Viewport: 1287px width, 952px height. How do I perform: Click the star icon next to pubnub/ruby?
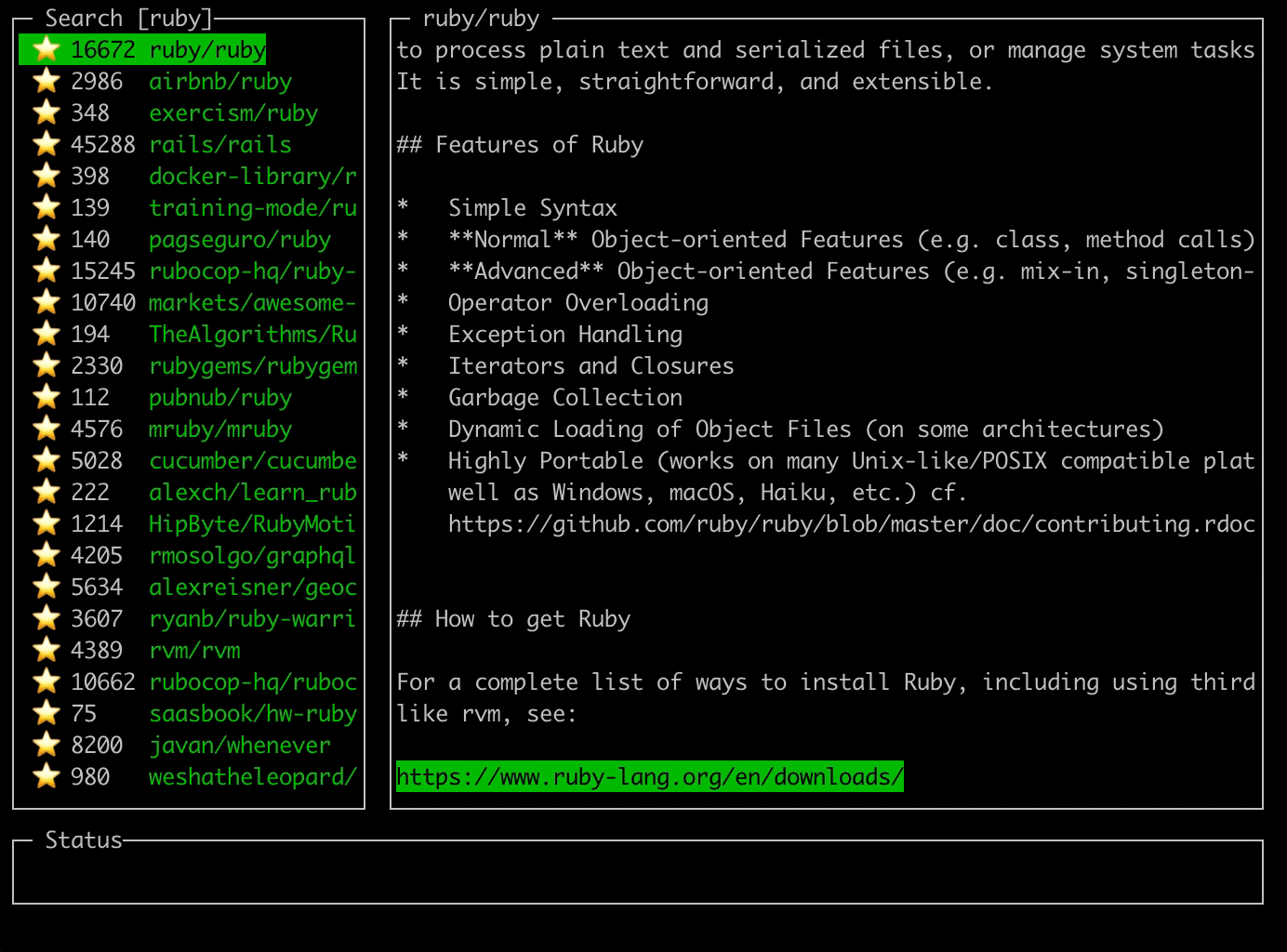46,397
